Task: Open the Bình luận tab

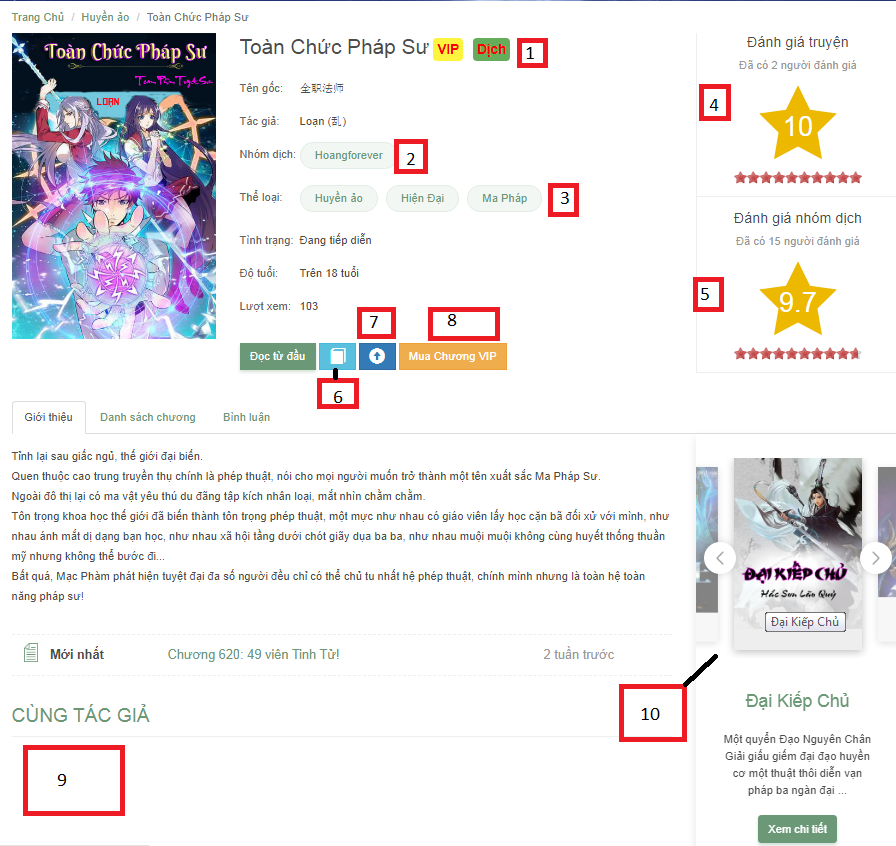Action: [246, 417]
